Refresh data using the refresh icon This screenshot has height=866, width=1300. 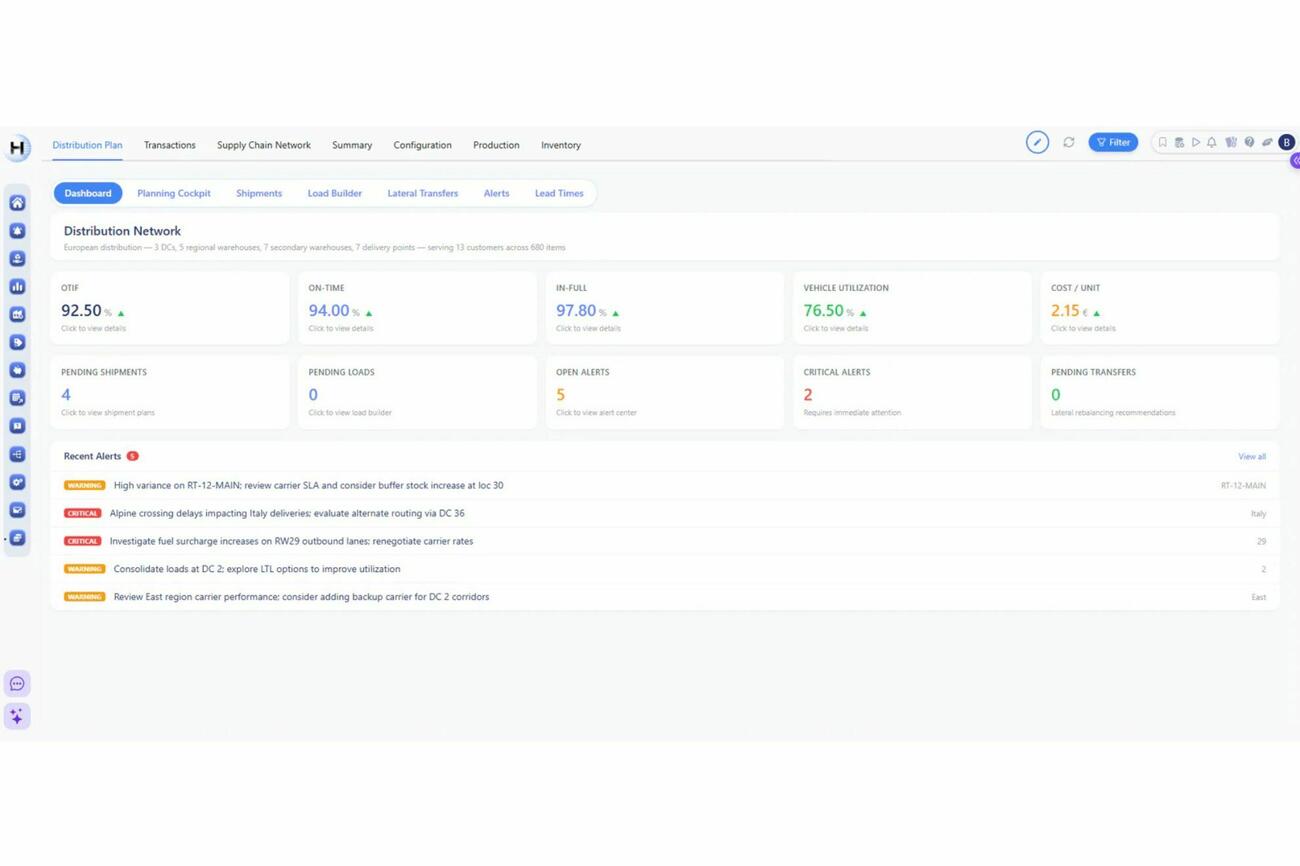(x=1068, y=142)
